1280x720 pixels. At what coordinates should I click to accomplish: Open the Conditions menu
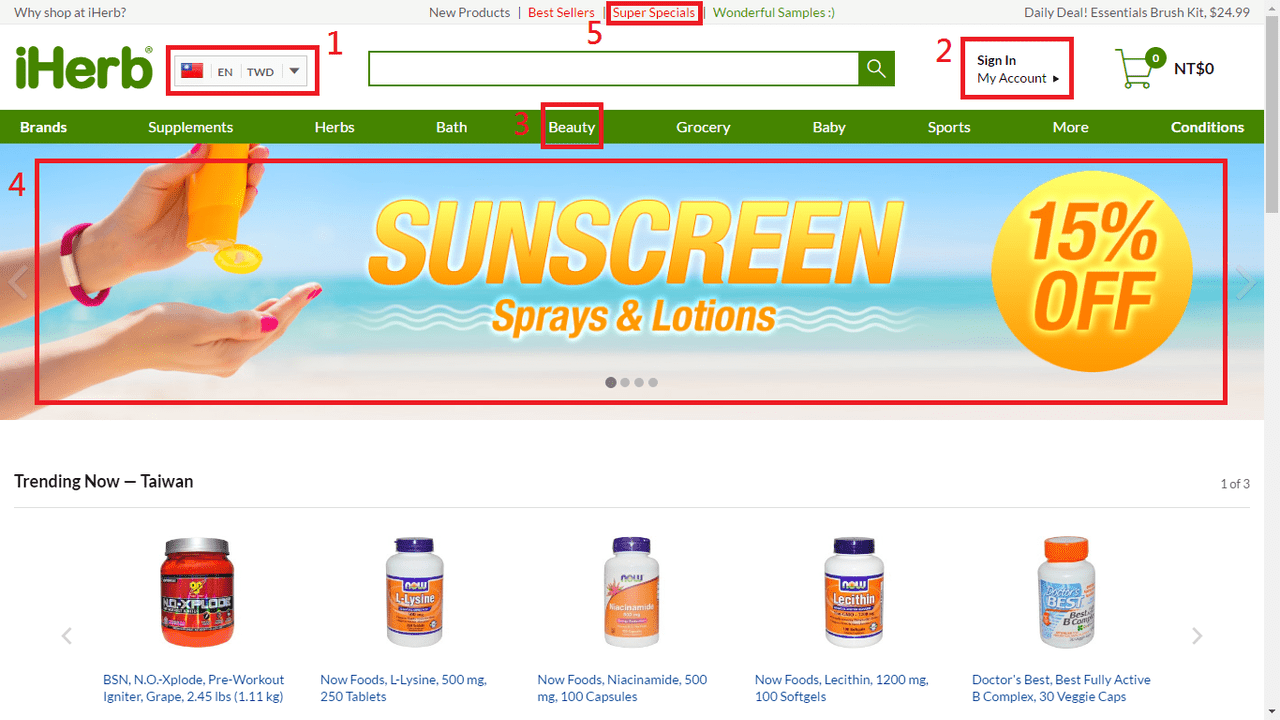pos(1208,127)
